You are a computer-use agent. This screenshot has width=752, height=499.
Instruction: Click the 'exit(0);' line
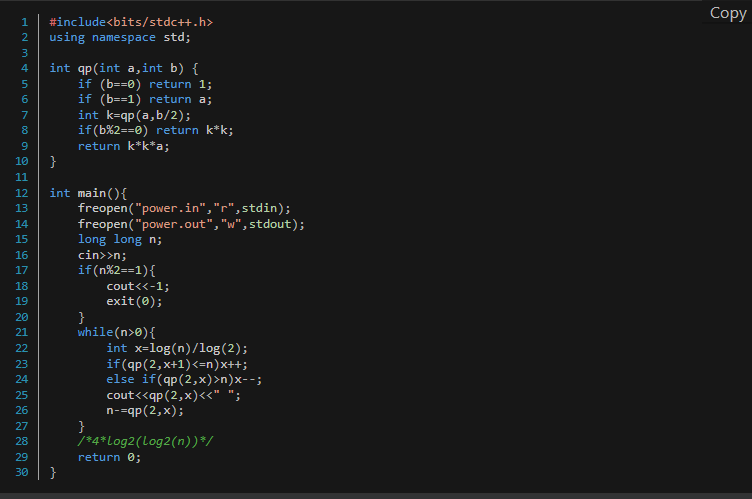pos(134,301)
